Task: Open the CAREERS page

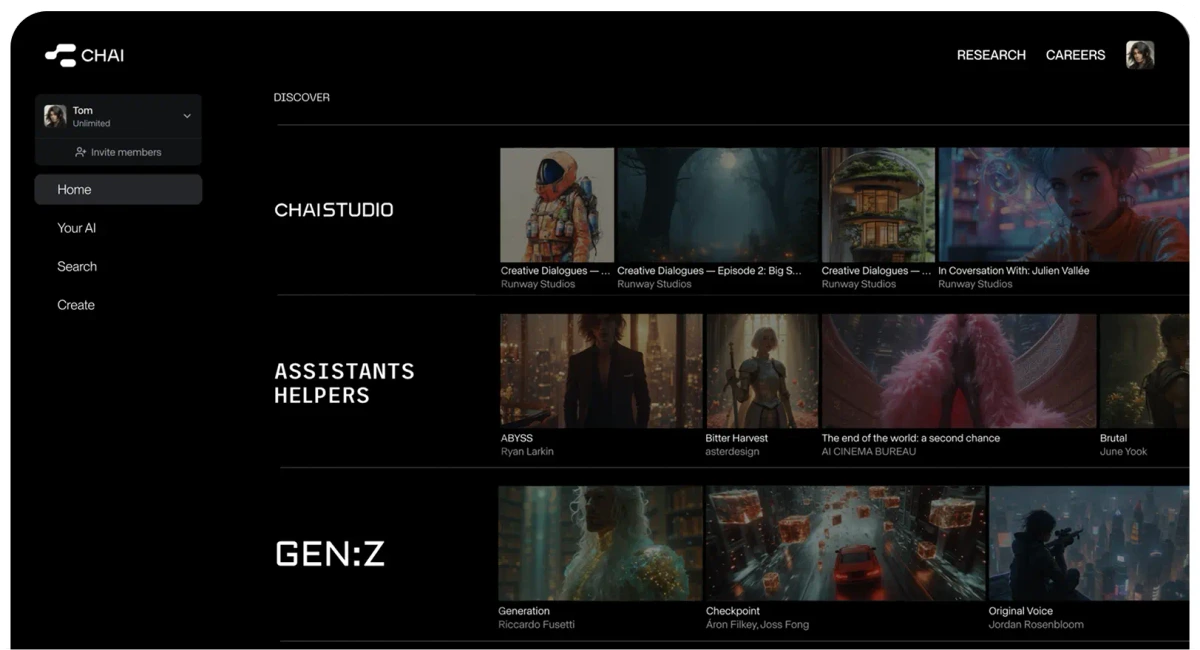Action: tap(1075, 55)
